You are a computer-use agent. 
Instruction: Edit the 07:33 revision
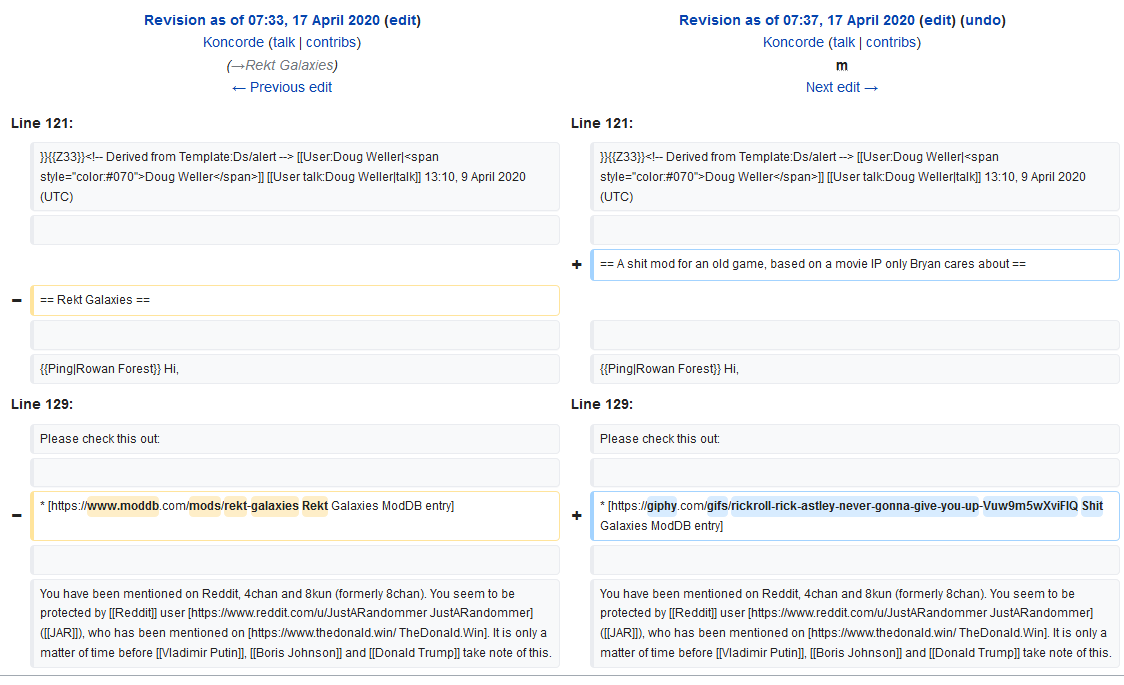tap(402, 20)
